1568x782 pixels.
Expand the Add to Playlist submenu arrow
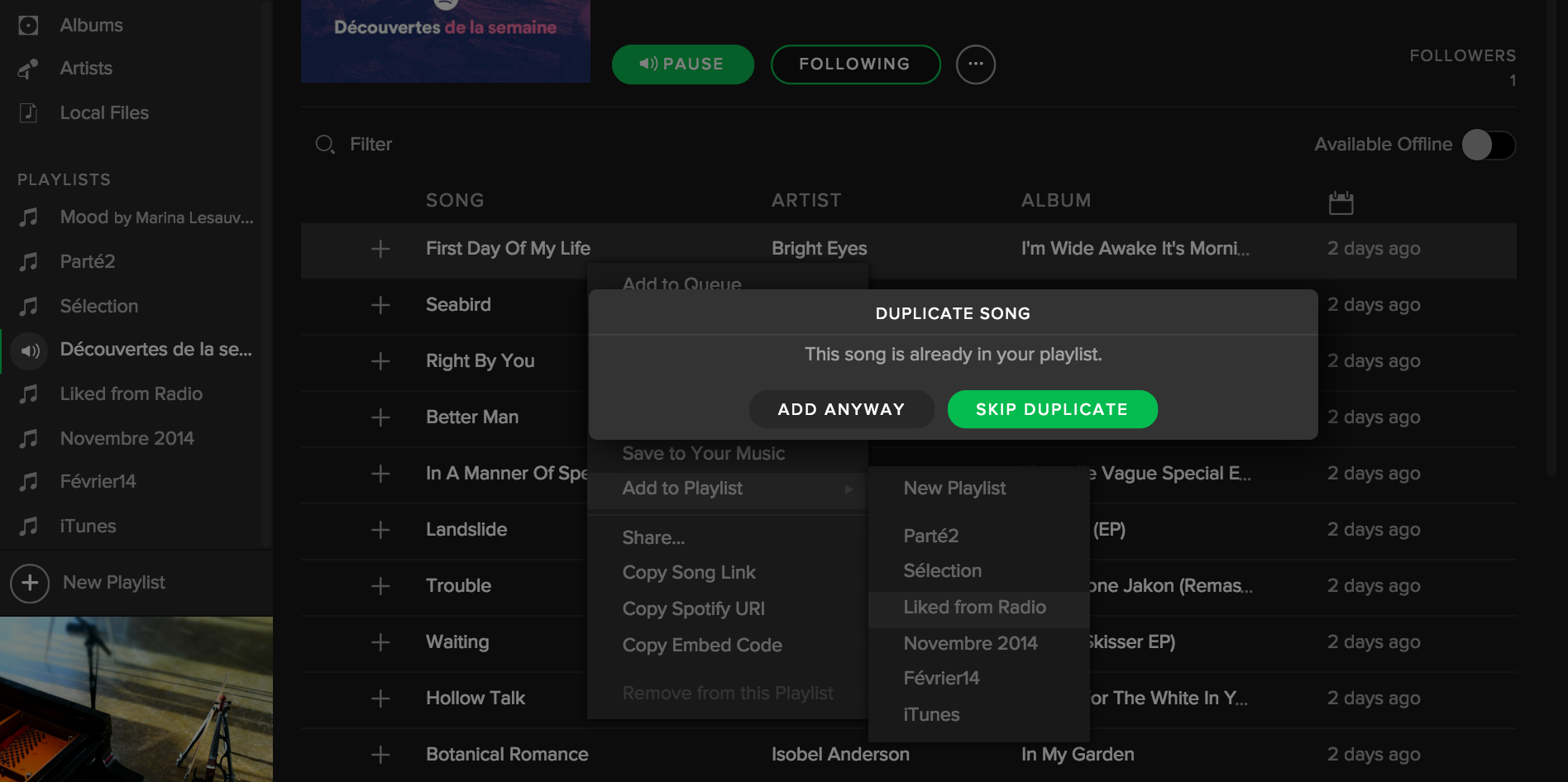pyautogui.click(x=849, y=489)
